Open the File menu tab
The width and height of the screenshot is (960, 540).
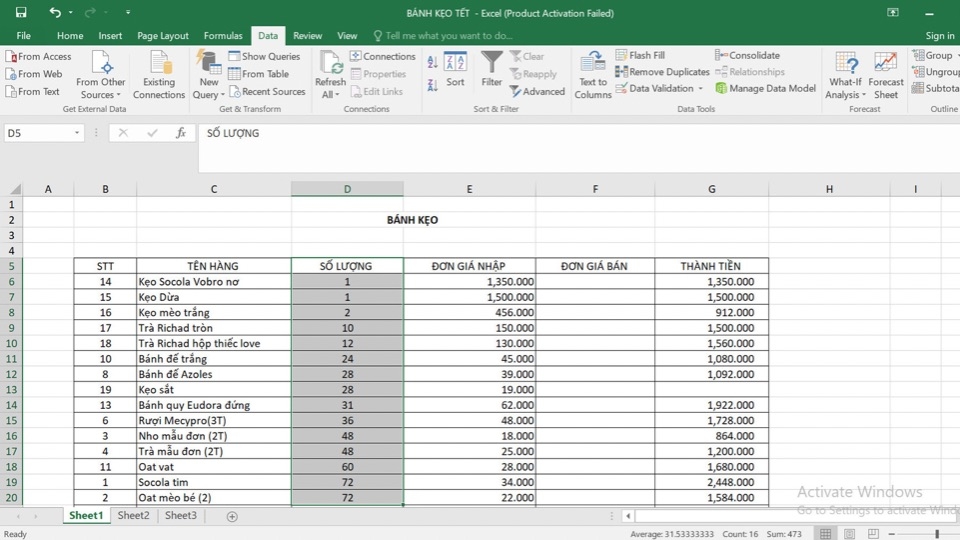[x=23, y=36]
